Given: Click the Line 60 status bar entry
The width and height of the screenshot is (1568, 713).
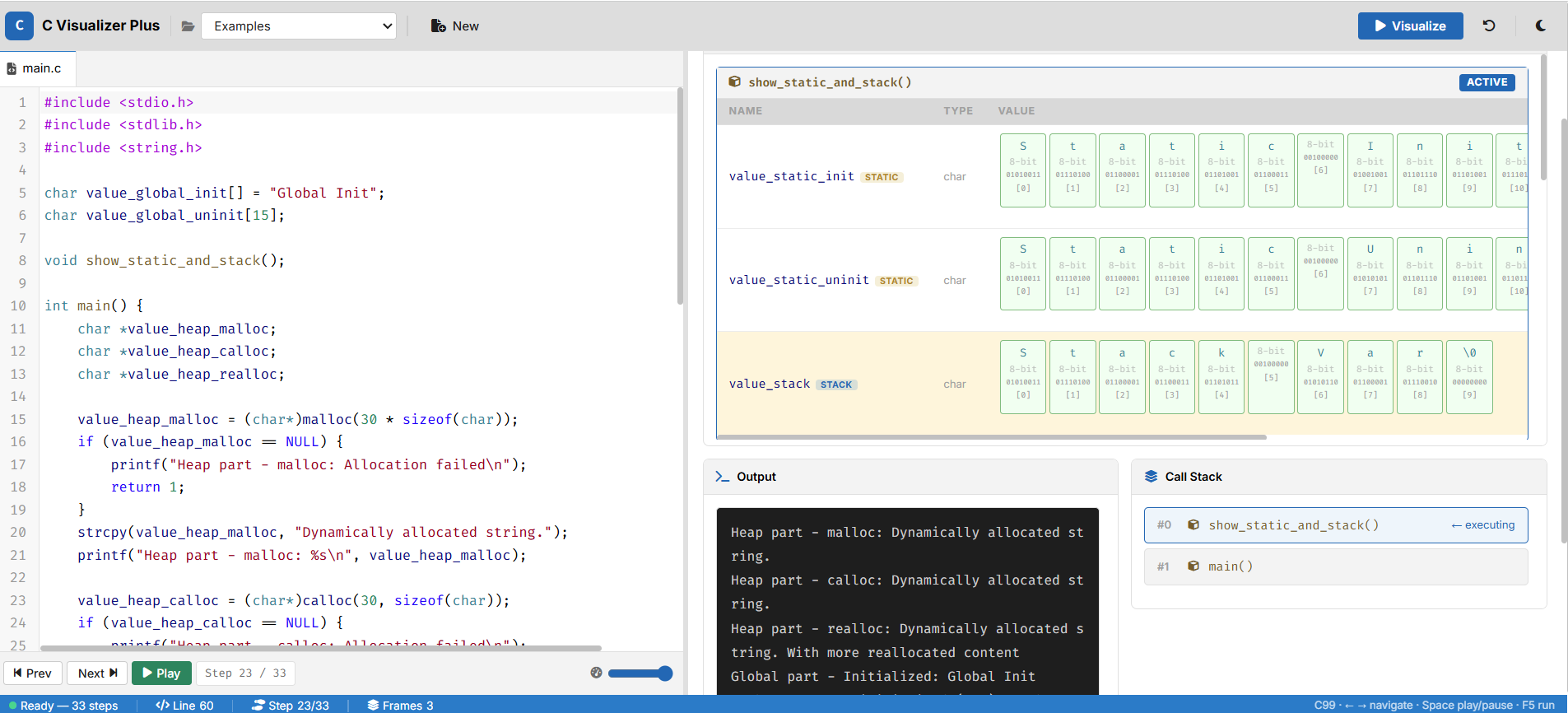Looking at the screenshot, I should (x=184, y=706).
